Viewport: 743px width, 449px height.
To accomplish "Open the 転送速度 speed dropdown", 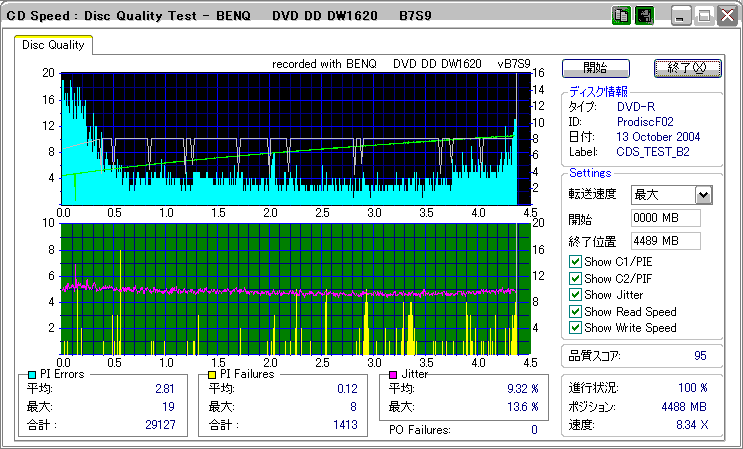I will point(703,195).
